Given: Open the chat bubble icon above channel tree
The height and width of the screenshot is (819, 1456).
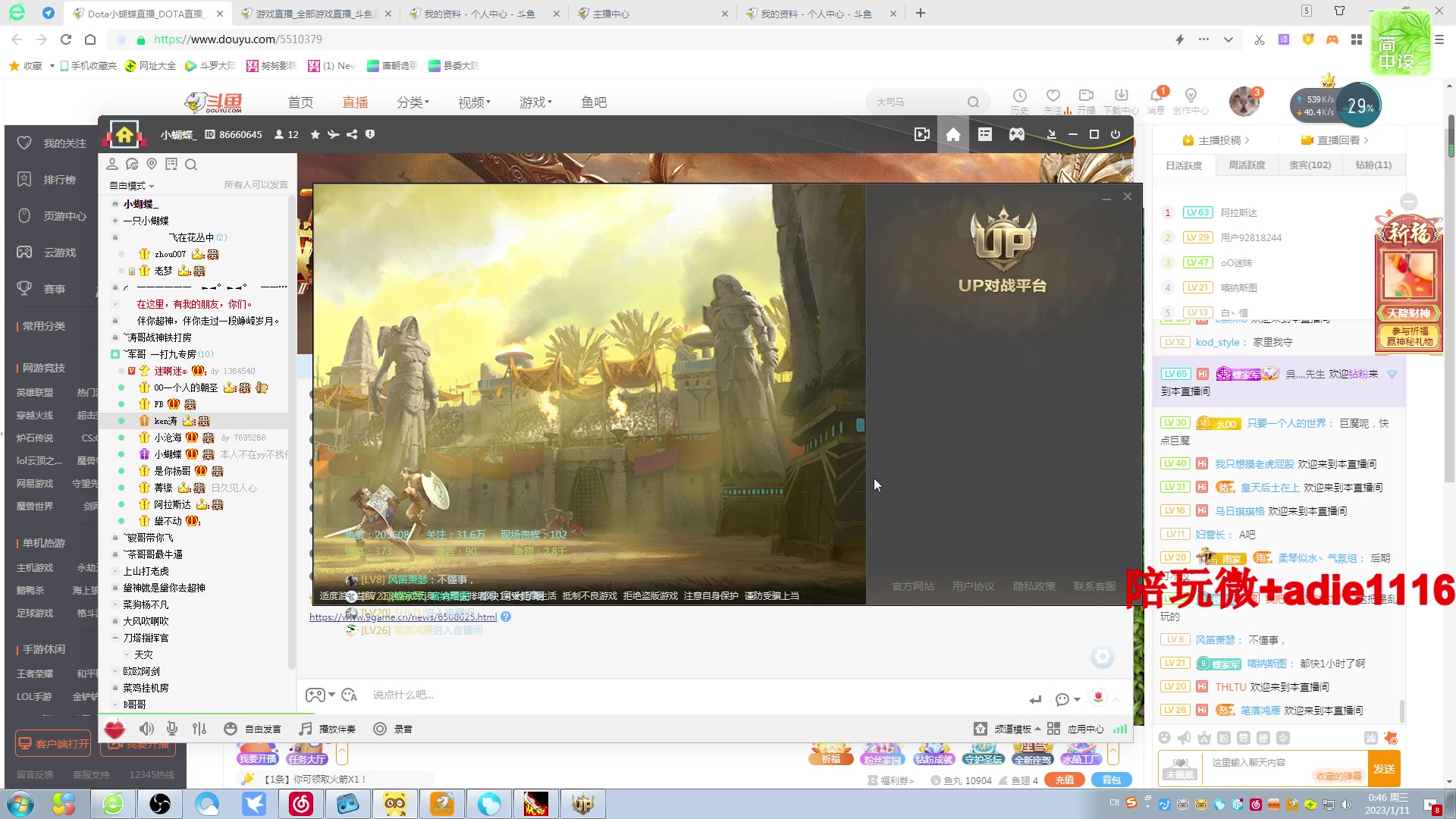Looking at the screenshot, I should (132, 164).
